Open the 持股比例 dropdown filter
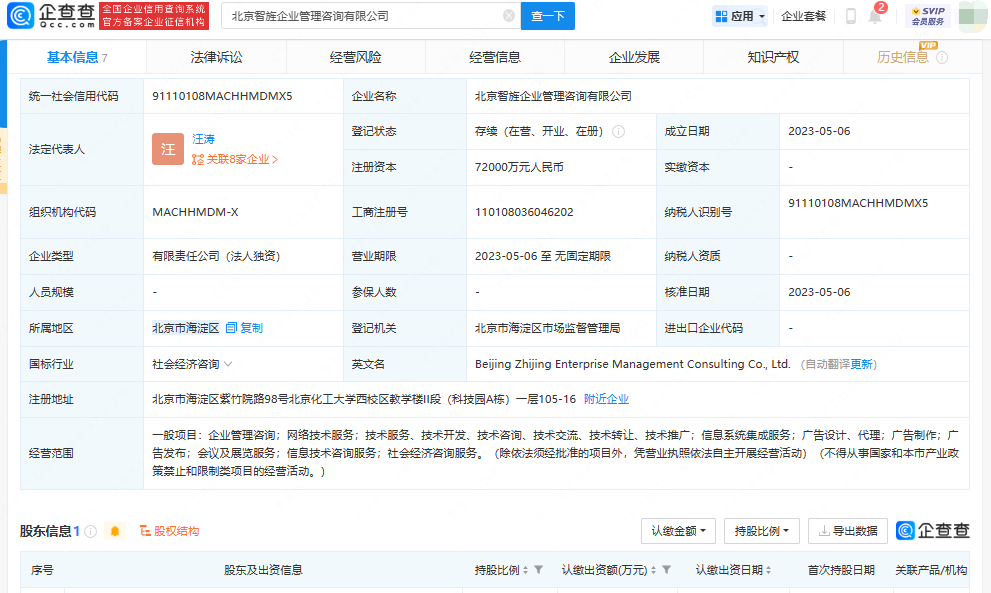 pyautogui.click(x=762, y=531)
